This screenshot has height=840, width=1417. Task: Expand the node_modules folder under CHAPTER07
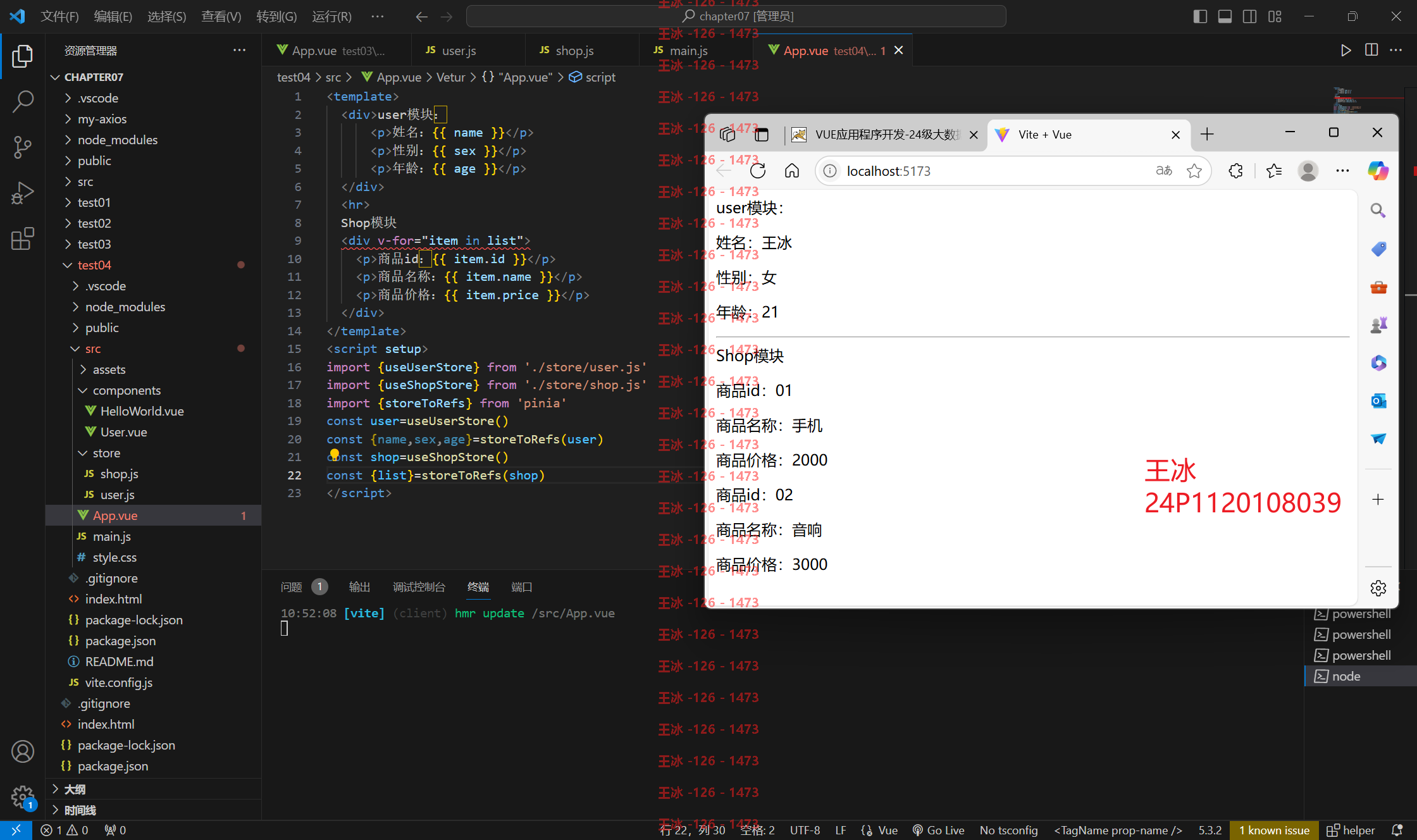[153, 140]
